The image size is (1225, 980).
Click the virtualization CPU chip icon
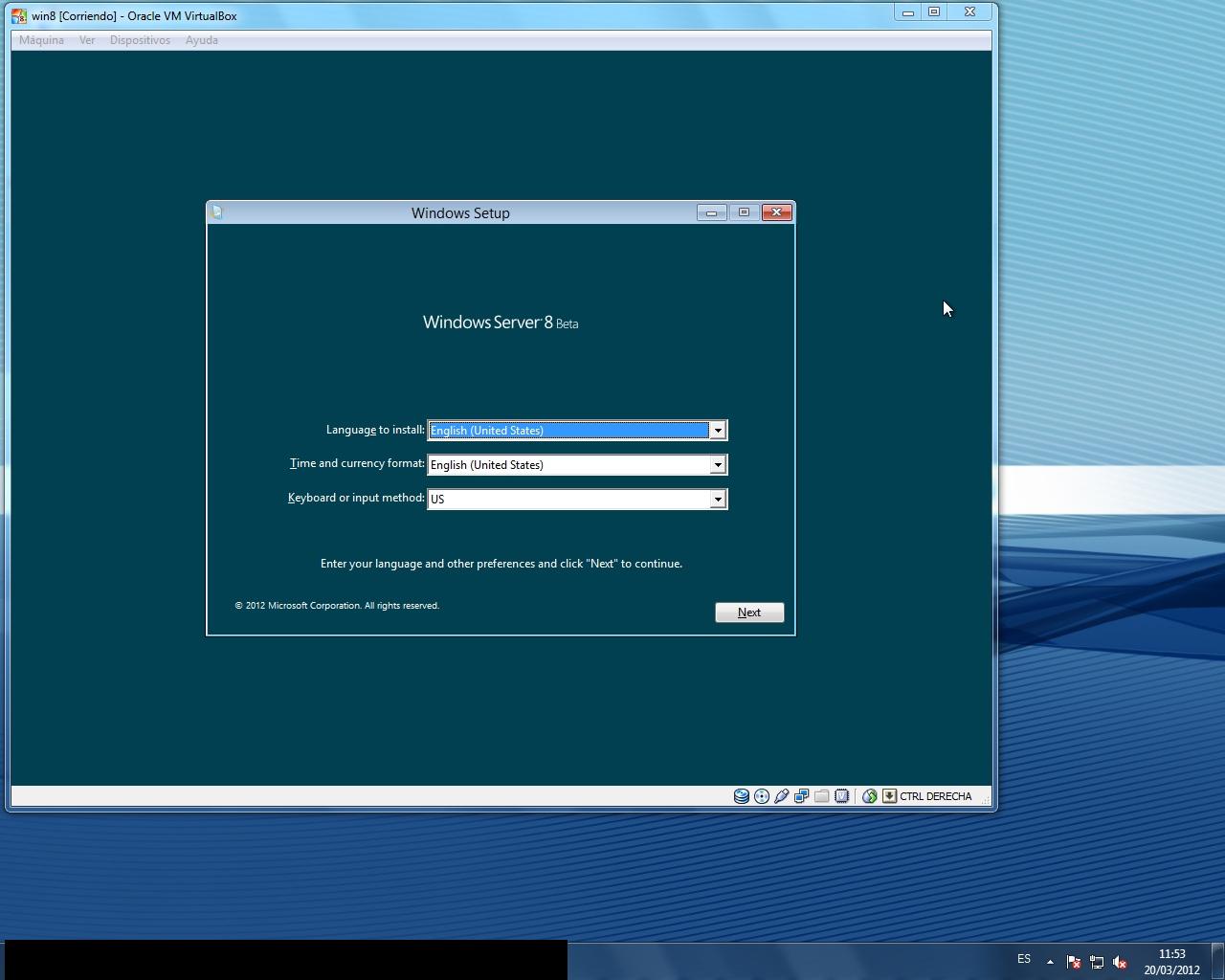842,796
